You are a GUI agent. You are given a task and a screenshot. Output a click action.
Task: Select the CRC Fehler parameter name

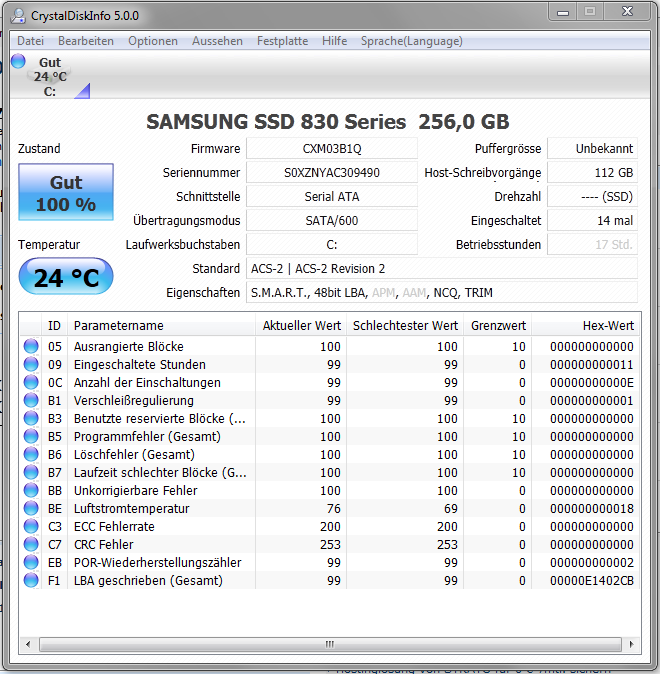pos(104,545)
